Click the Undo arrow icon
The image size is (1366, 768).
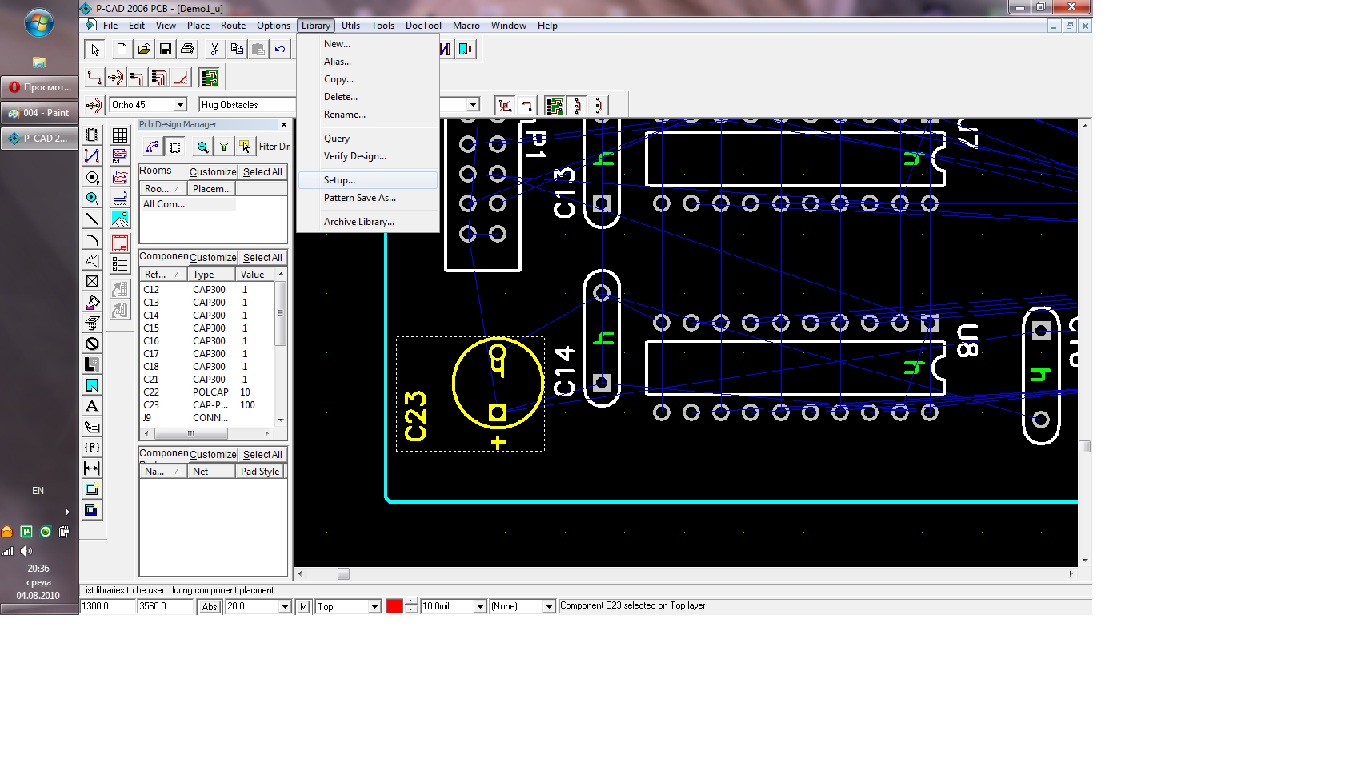click(281, 49)
